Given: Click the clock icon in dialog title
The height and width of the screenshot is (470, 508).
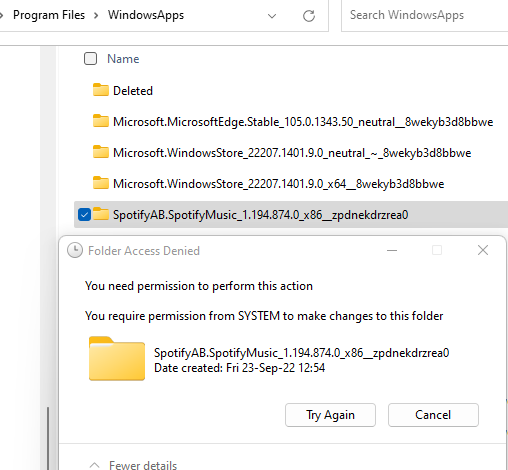Looking at the screenshot, I should [75, 250].
